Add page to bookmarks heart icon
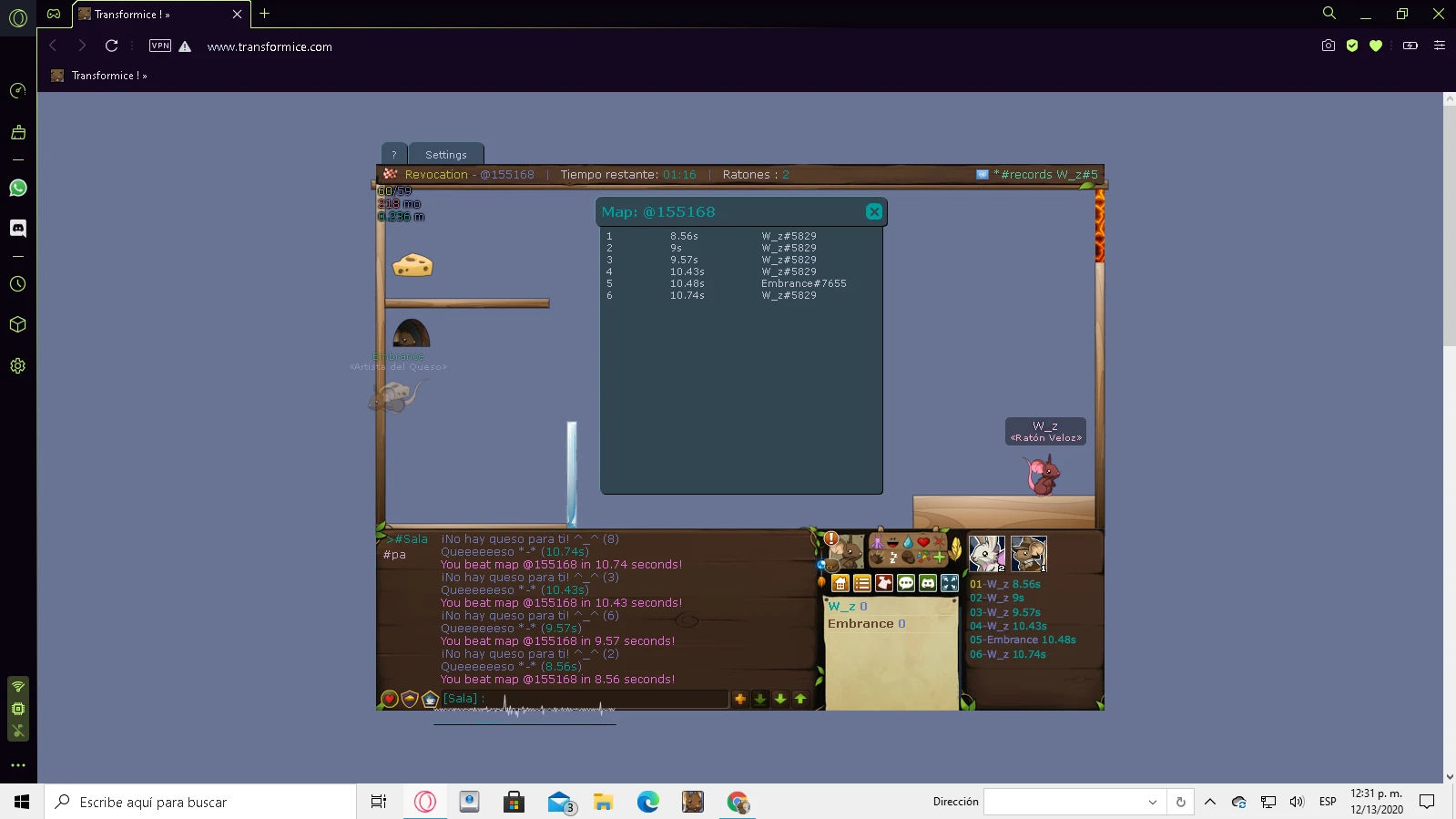 click(1376, 46)
